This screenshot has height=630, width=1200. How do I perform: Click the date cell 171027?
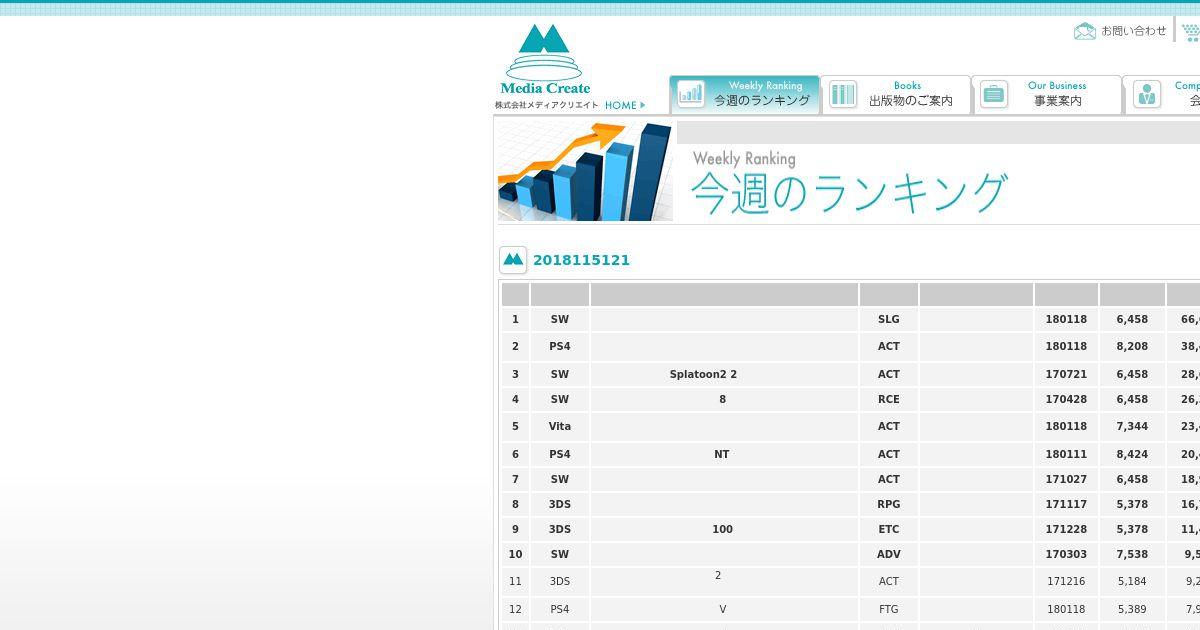(1066, 479)
